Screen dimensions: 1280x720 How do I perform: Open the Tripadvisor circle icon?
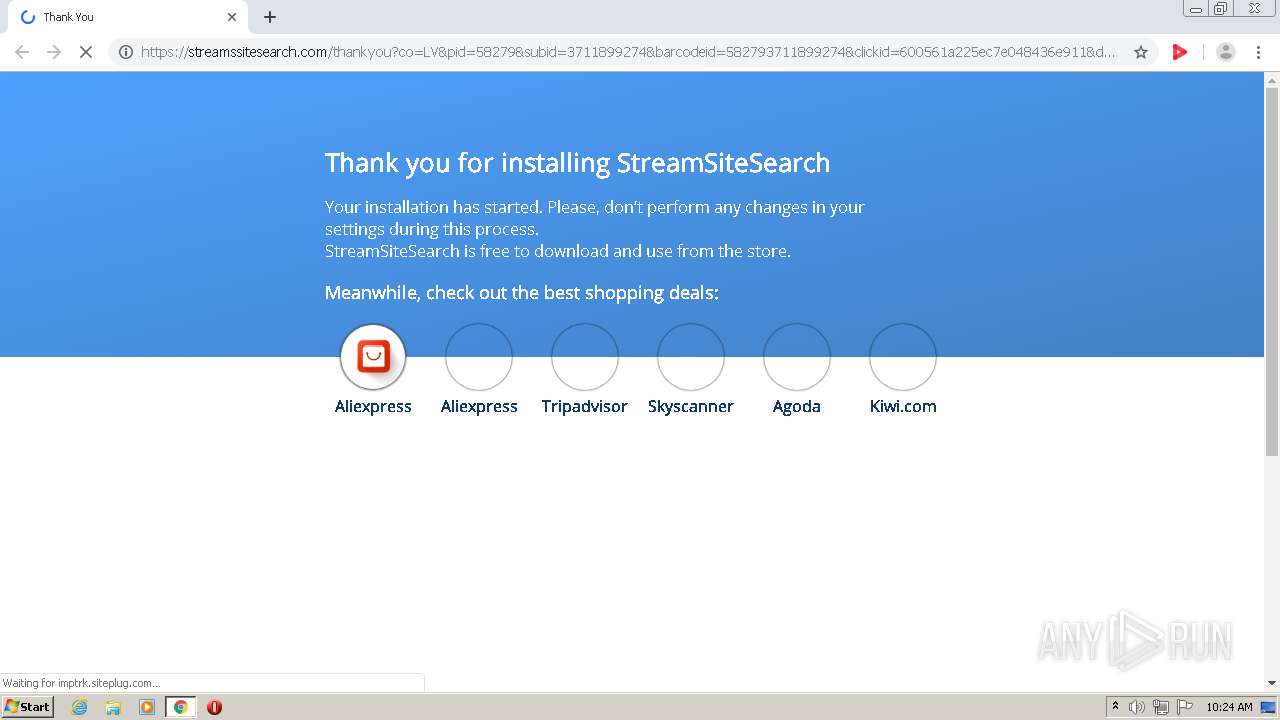585,356
